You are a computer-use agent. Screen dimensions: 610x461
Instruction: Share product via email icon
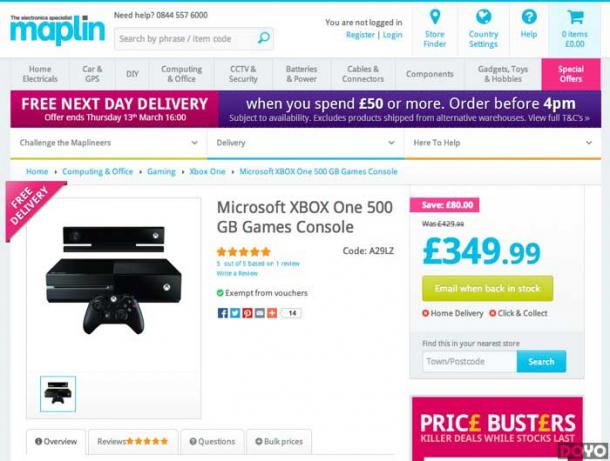(260, 313)
